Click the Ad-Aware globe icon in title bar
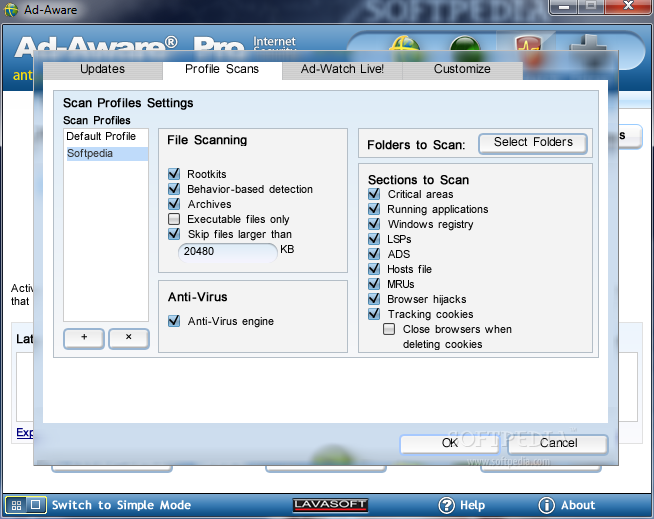 pyautogui.click(x=11, y=10)
